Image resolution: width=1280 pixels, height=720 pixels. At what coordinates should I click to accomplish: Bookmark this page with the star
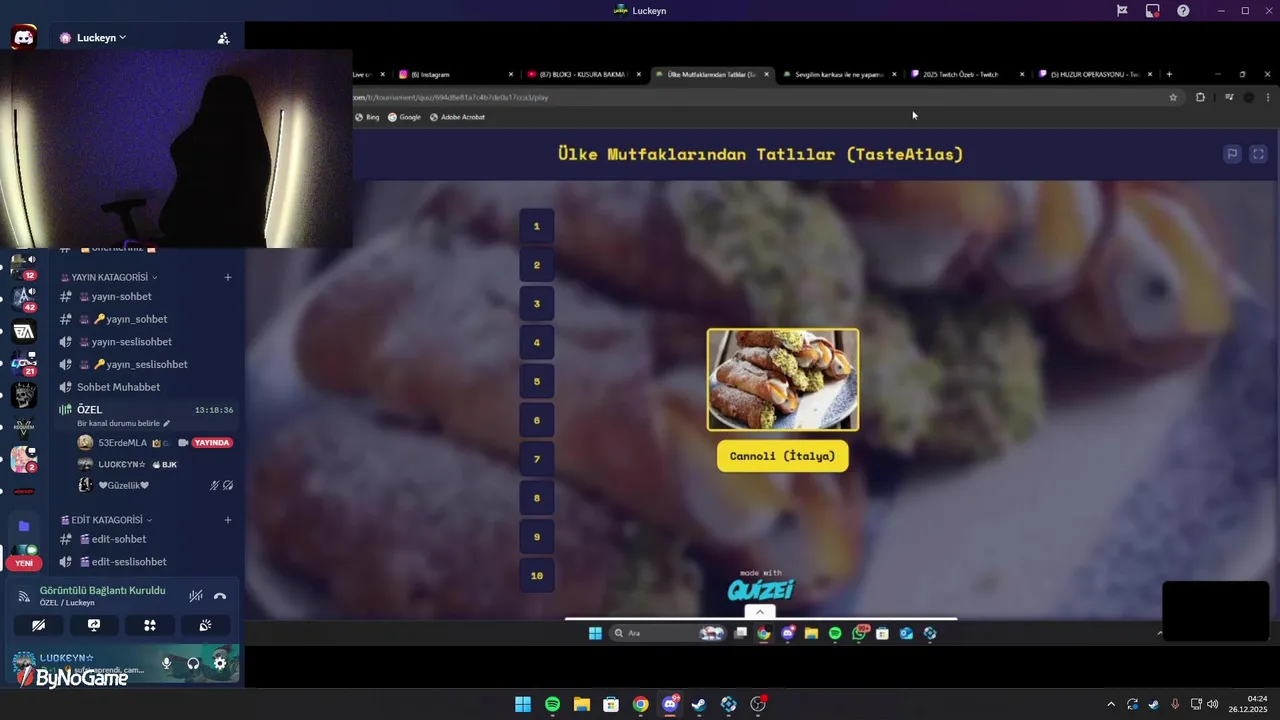pos(1173,97)
